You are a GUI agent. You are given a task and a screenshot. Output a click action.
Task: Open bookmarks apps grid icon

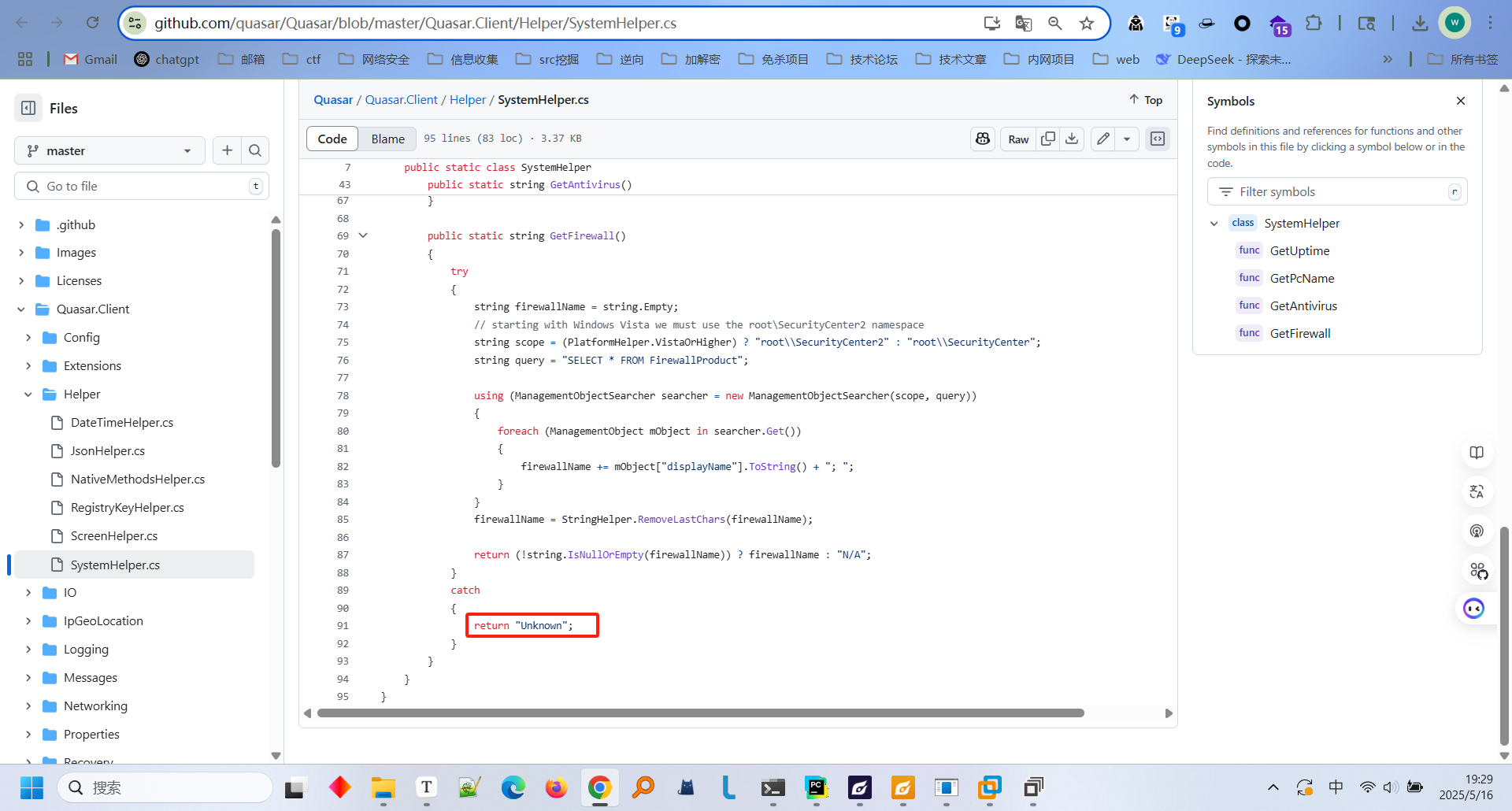click(x=25, y=59)
